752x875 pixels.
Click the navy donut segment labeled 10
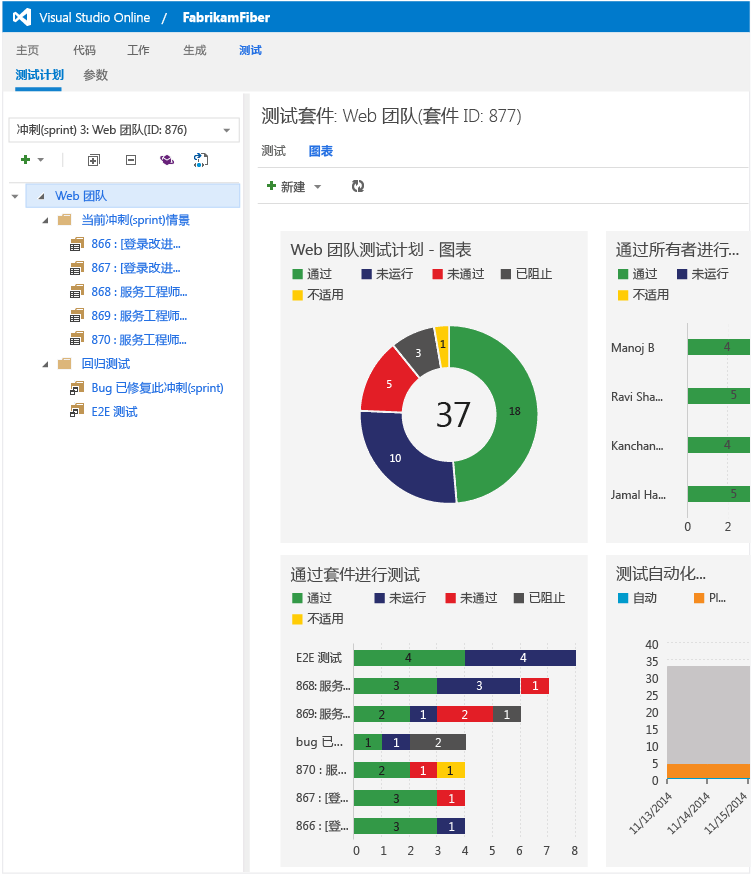pyautogui.click(x=396, y=459)
